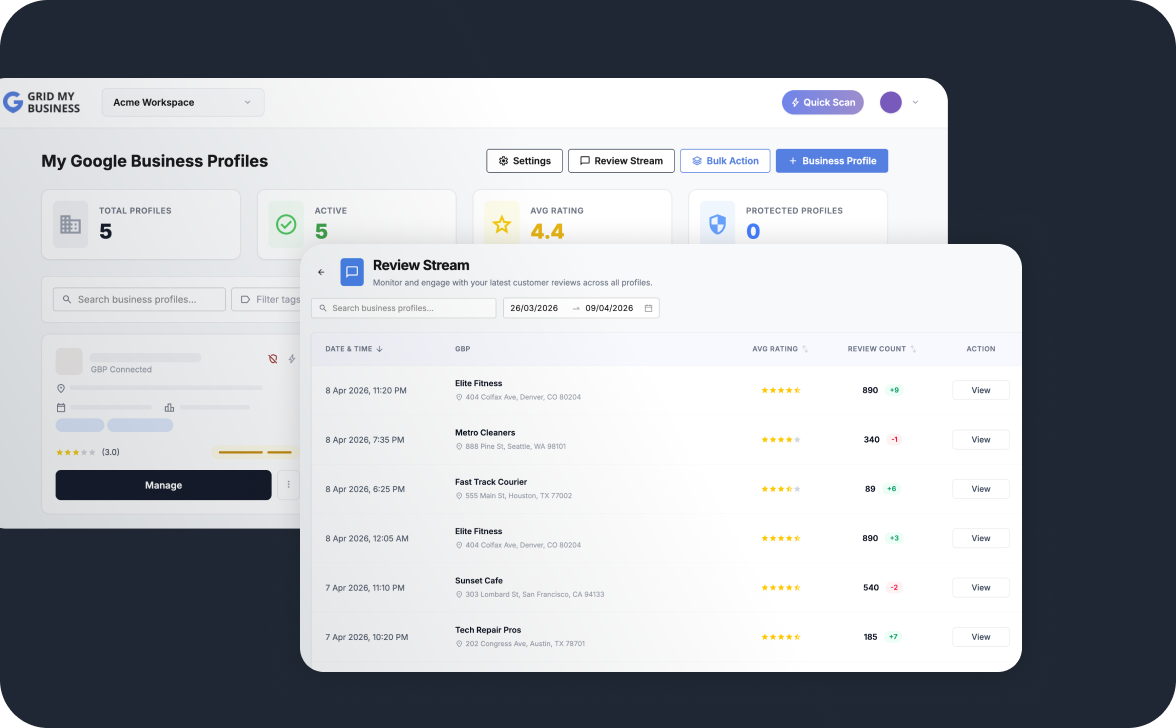The width and height of the screenshot is (1176, 728).
Task: Click the Total Profiles building icon
Action: 70,224
